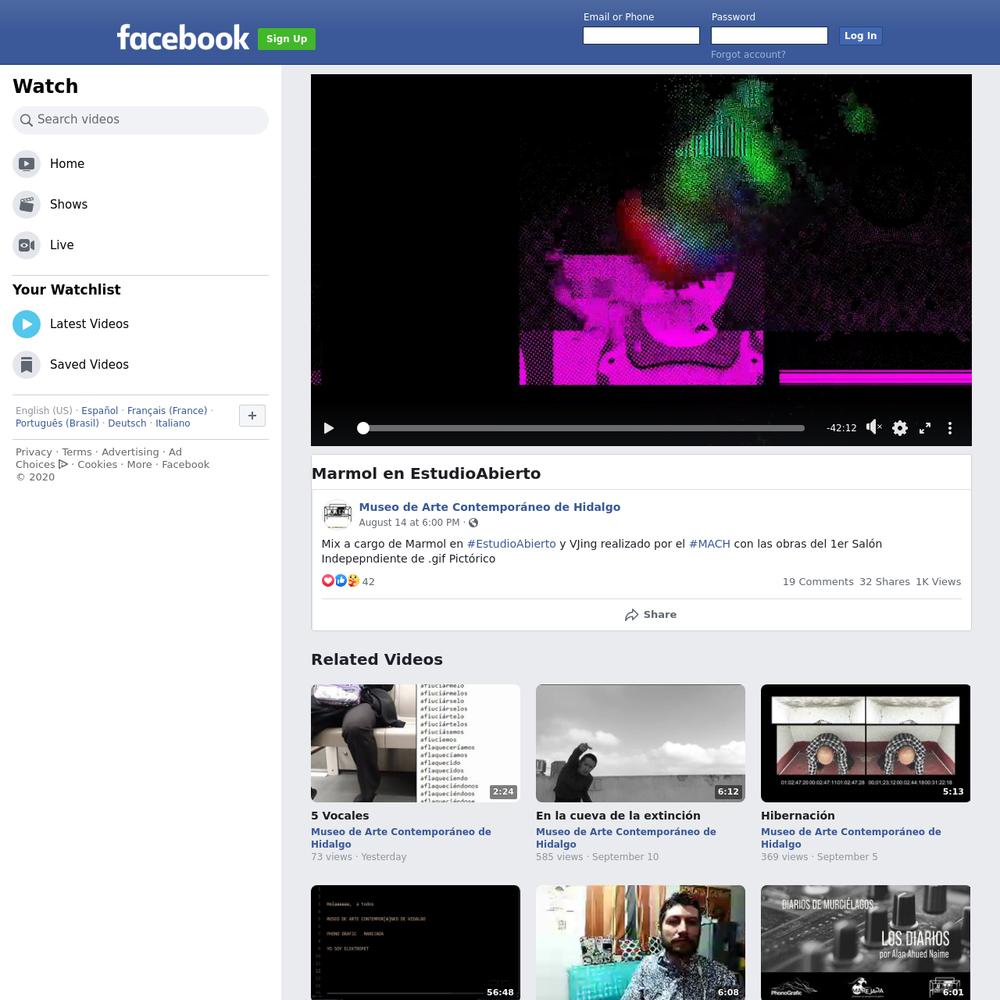Image resolution: width=1000 pixels, height=1000 pixels.
Task: Switch language to Italiano
Action: 173,423
